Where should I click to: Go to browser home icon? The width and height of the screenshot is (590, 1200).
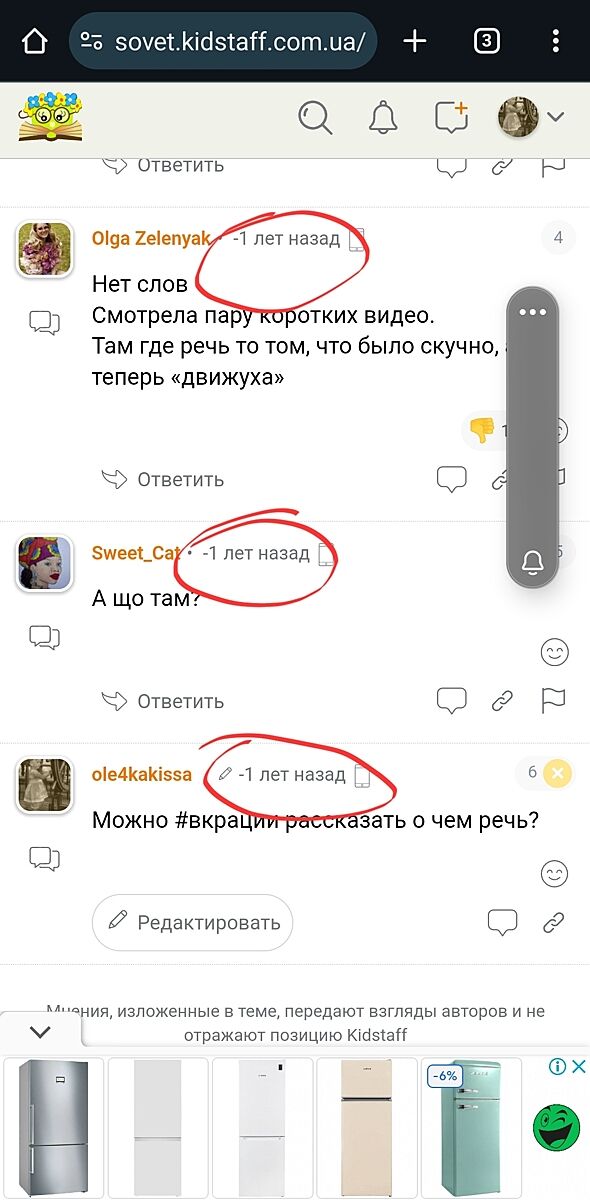(34, 41)
